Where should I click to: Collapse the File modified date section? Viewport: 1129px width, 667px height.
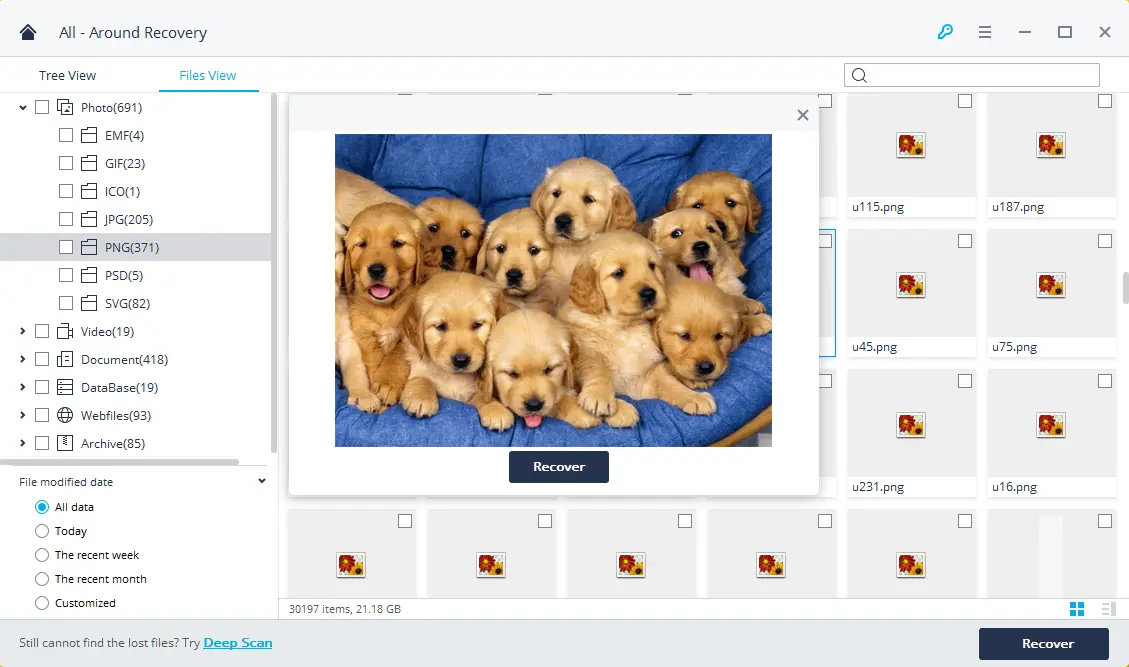tap(261, 480)
